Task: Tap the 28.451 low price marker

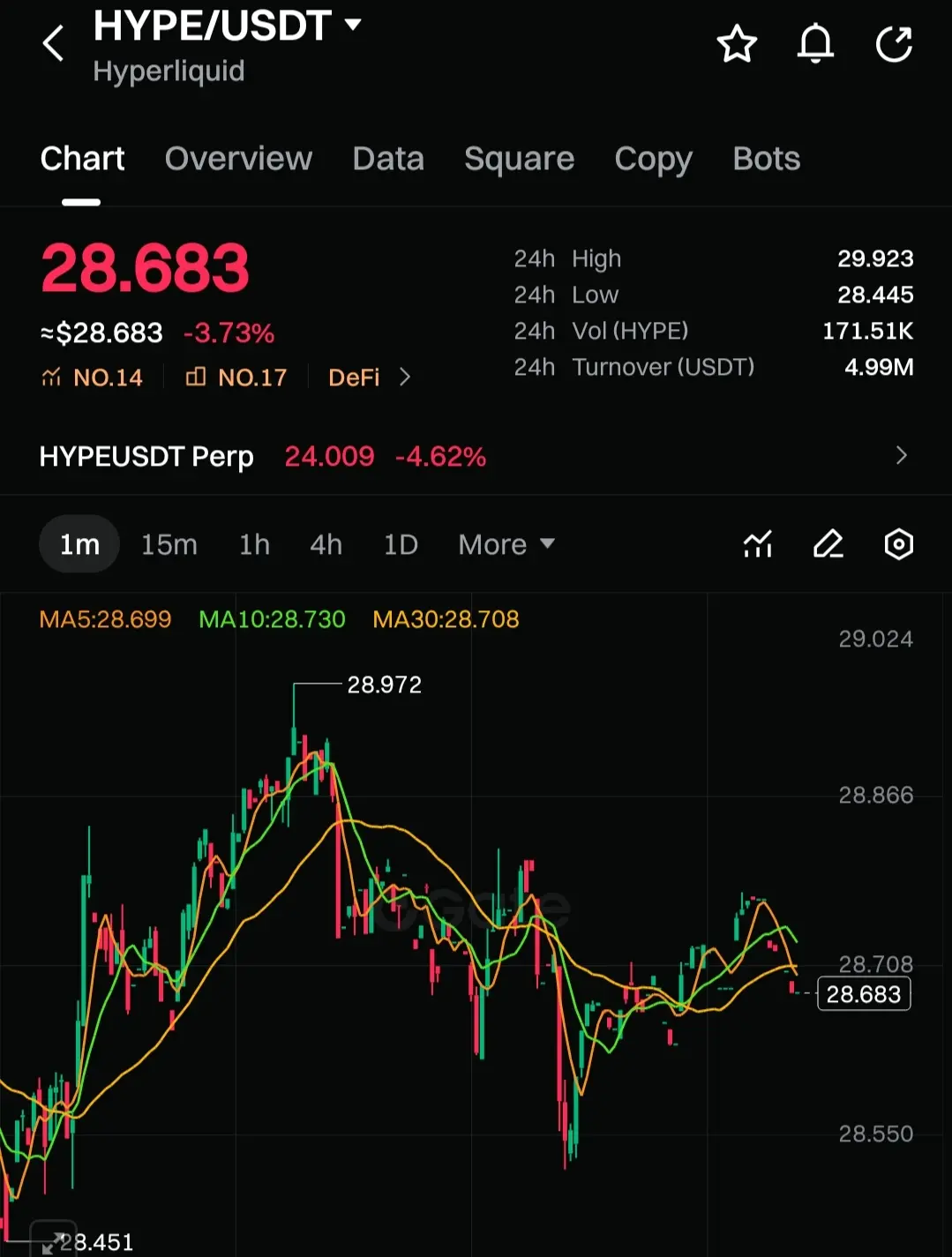Action: (x=96, y=1242)
